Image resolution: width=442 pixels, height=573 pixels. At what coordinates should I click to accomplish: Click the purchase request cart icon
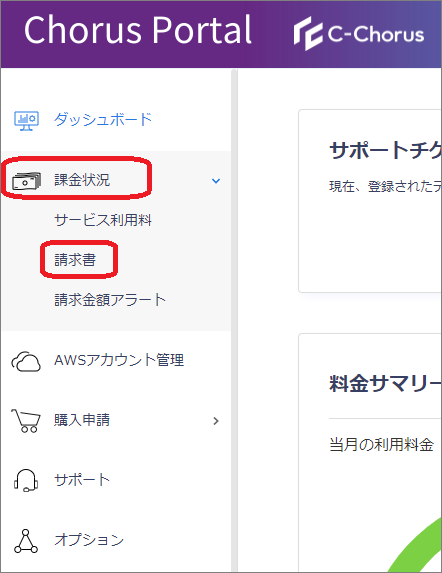click(x=26, y=421)
